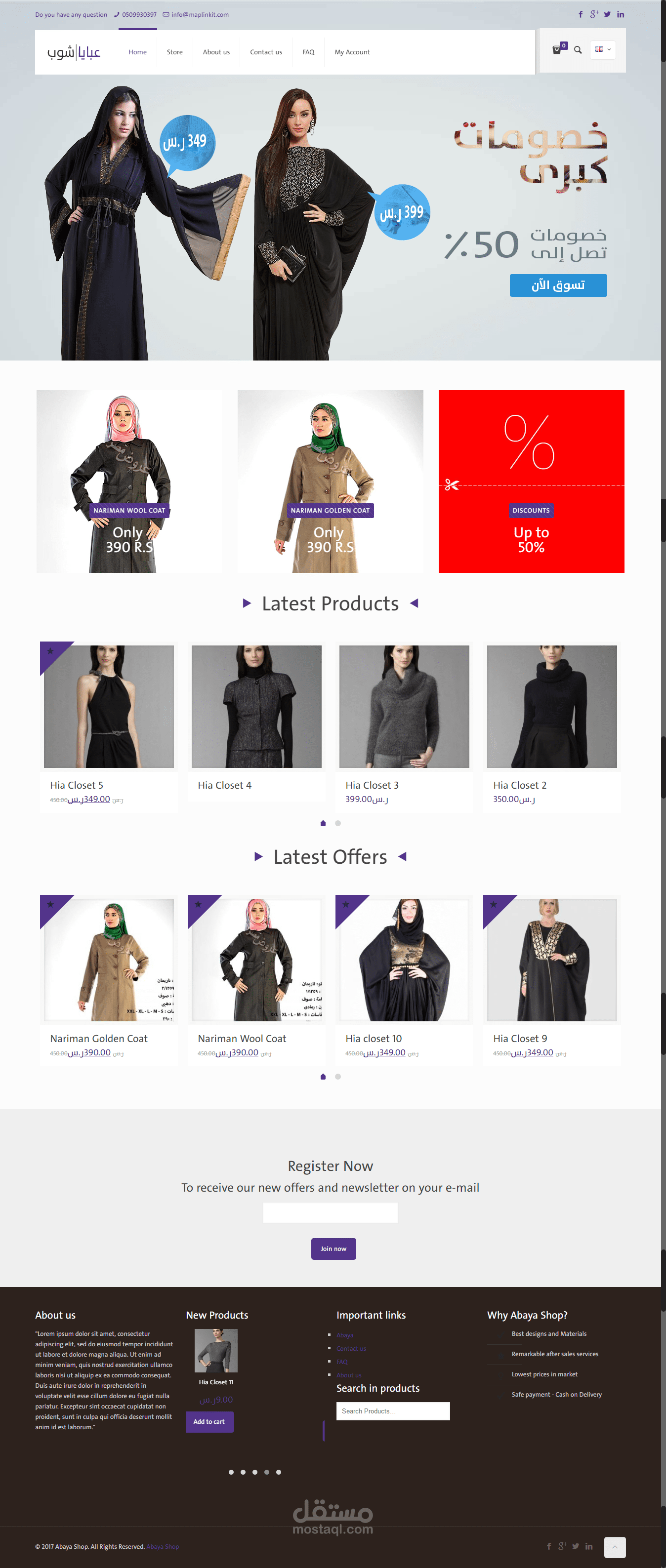Image resolution: width=666 pixels, height=1568 pixels.
Task: Expand the language flag dropdown
Action: pyautogui.click(x=603, y=50)
